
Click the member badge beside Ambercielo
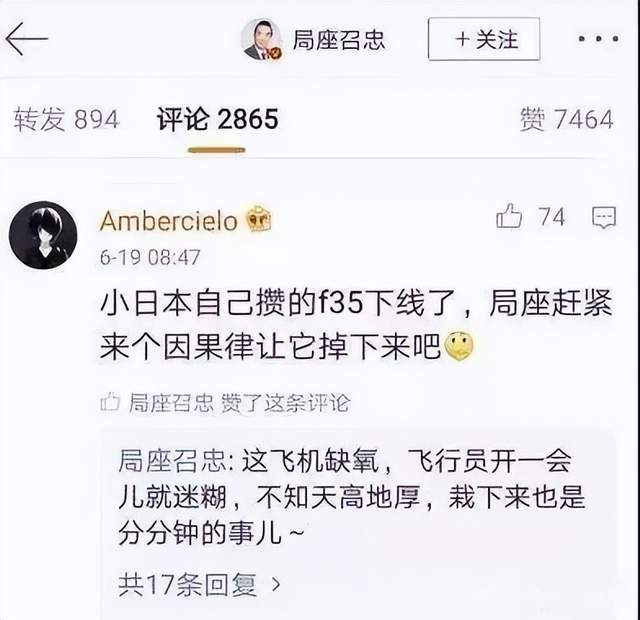click(259, 218)
